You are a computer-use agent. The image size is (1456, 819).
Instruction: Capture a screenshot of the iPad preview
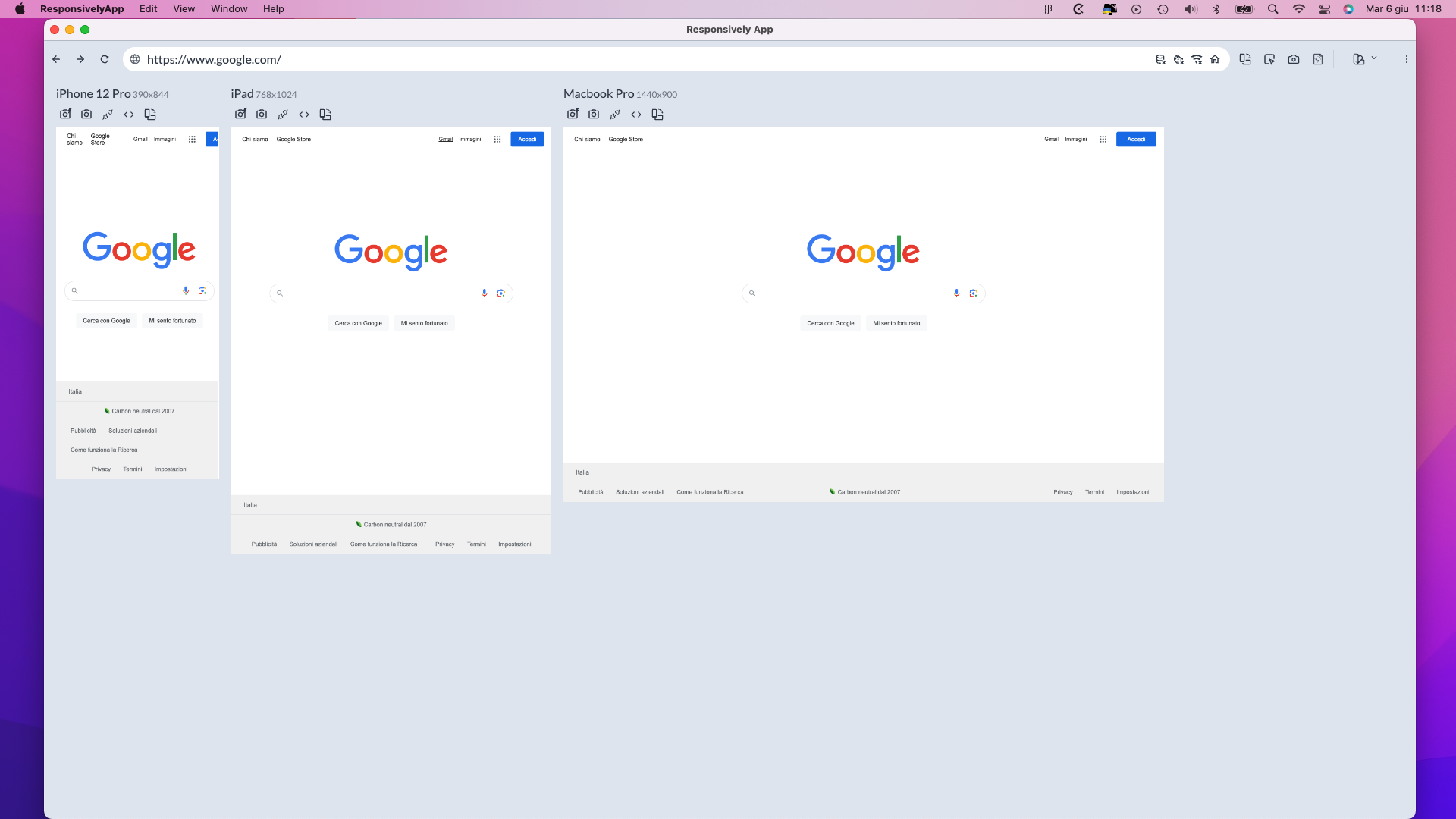point(262,114)
